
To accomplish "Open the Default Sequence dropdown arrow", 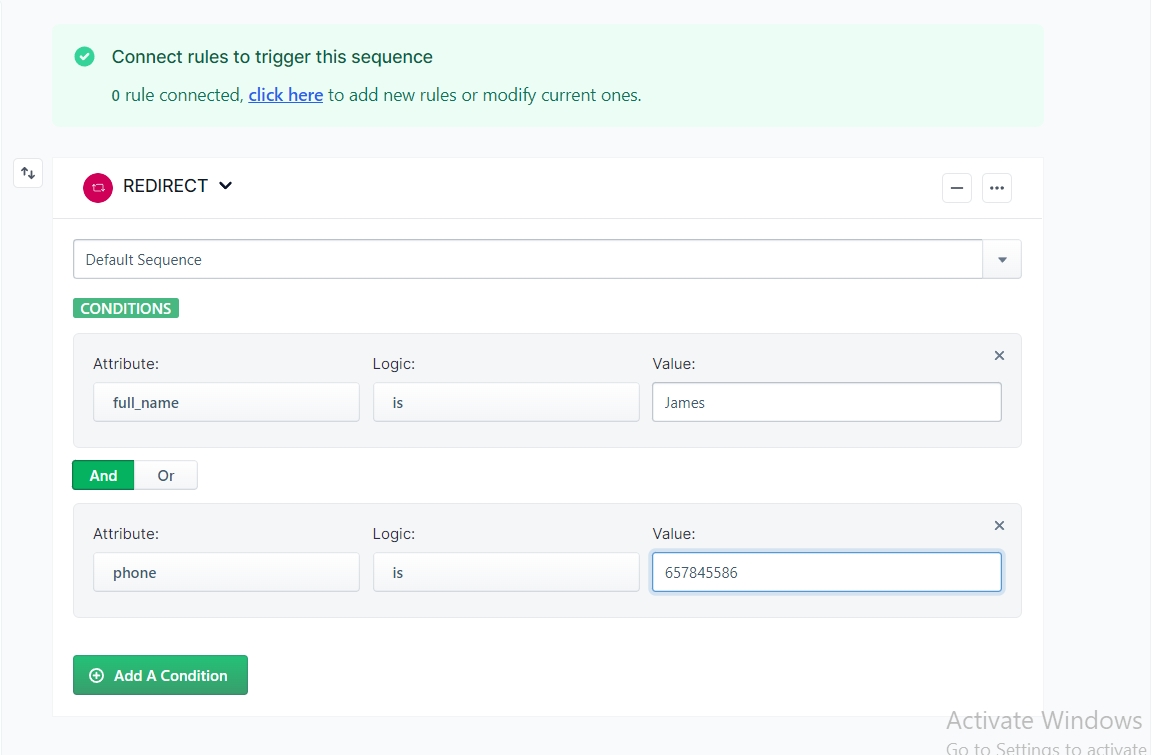I will point(1002,260).
